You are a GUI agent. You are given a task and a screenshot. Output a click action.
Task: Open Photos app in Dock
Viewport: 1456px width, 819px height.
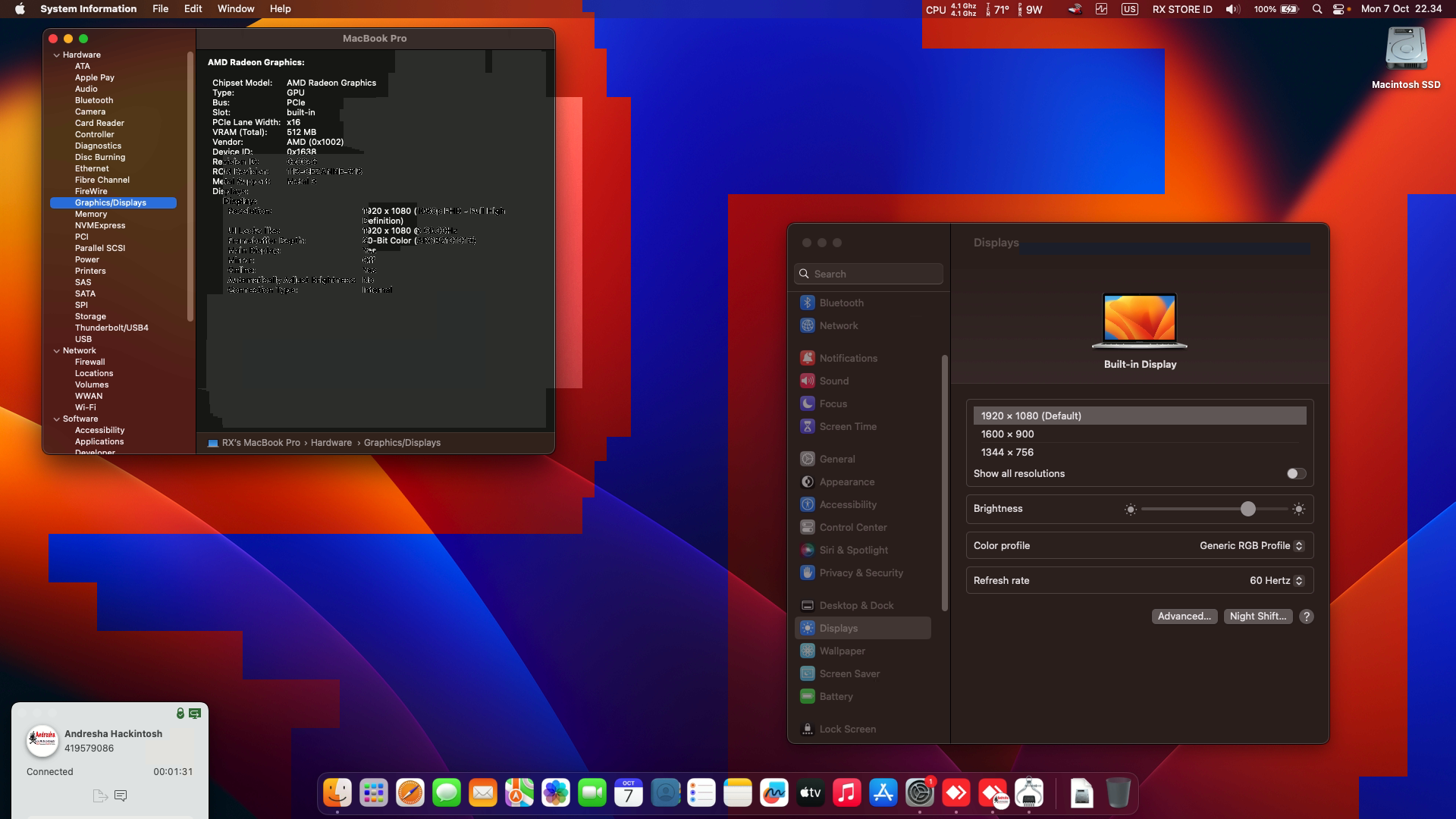point(556,793)
